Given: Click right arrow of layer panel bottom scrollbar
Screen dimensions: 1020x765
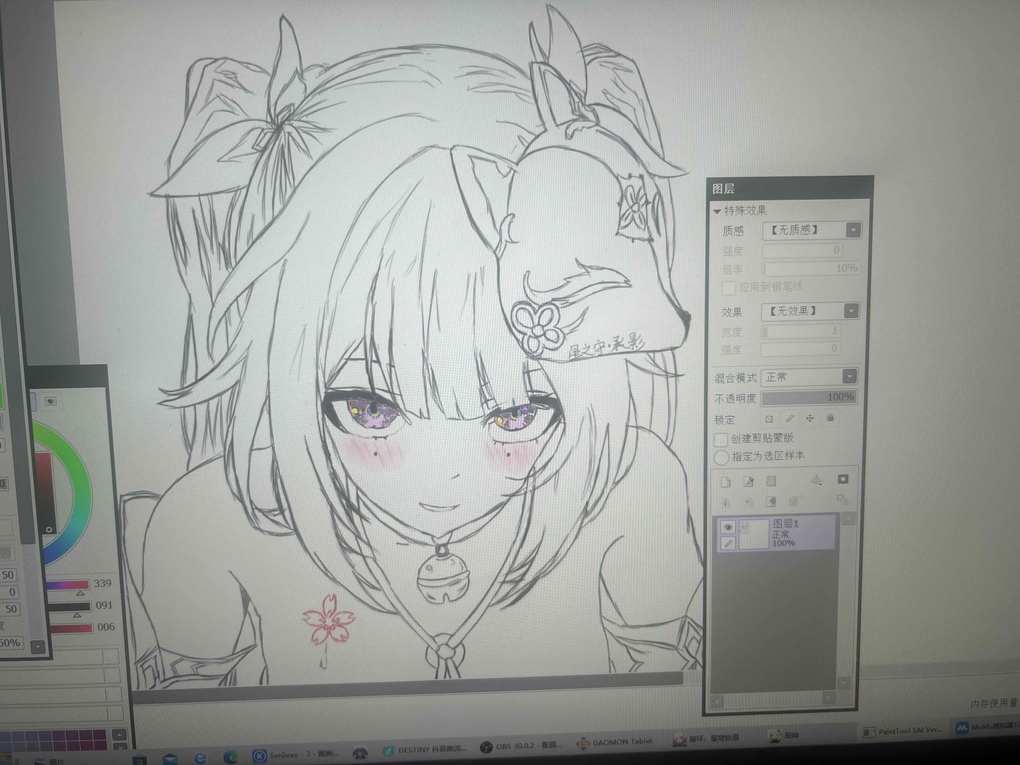Looking at the screenshot, I should pyautogui.click(x=828, y=698).
